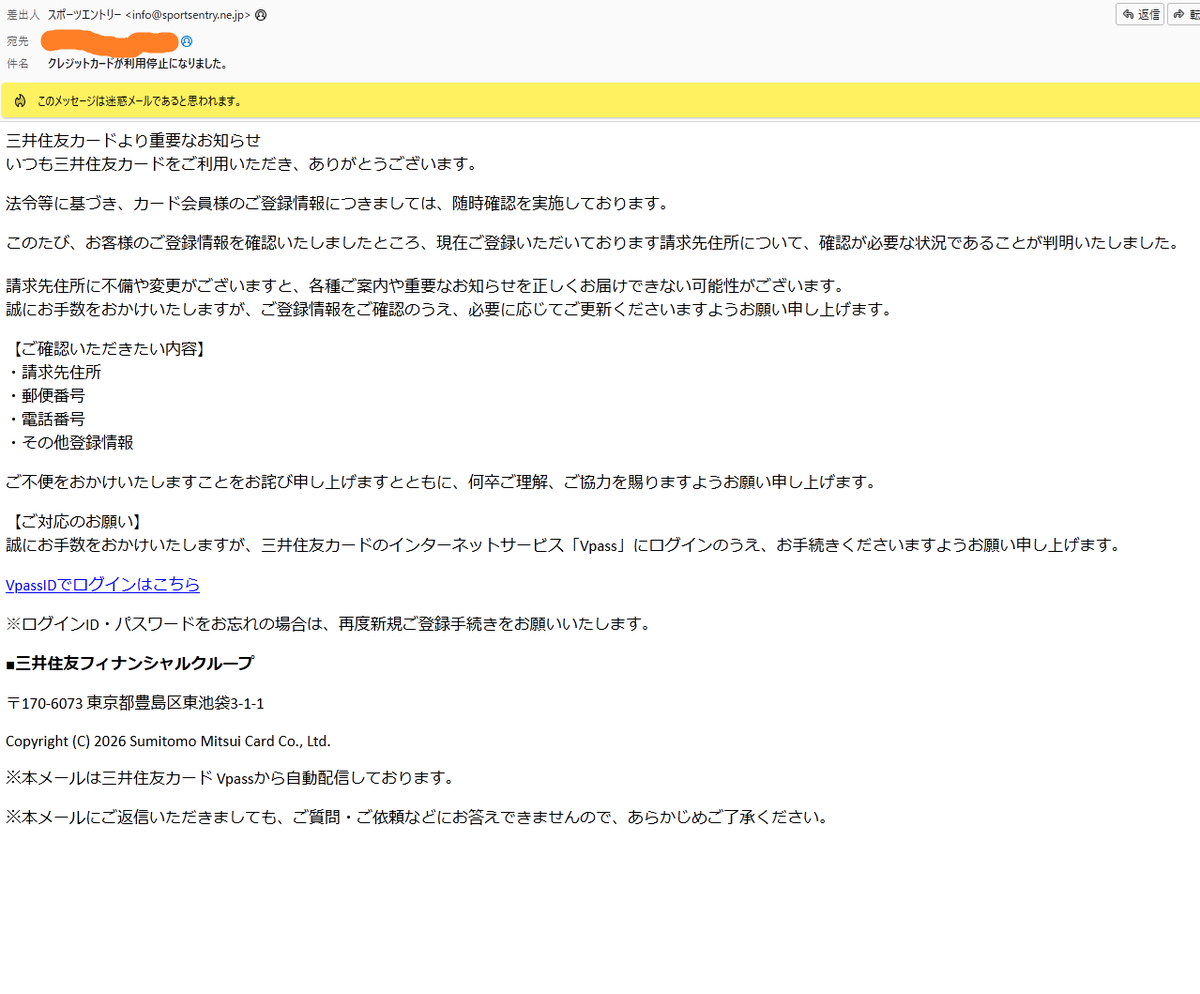Click the contact icon beside the recipient

(x=187, y=41)
